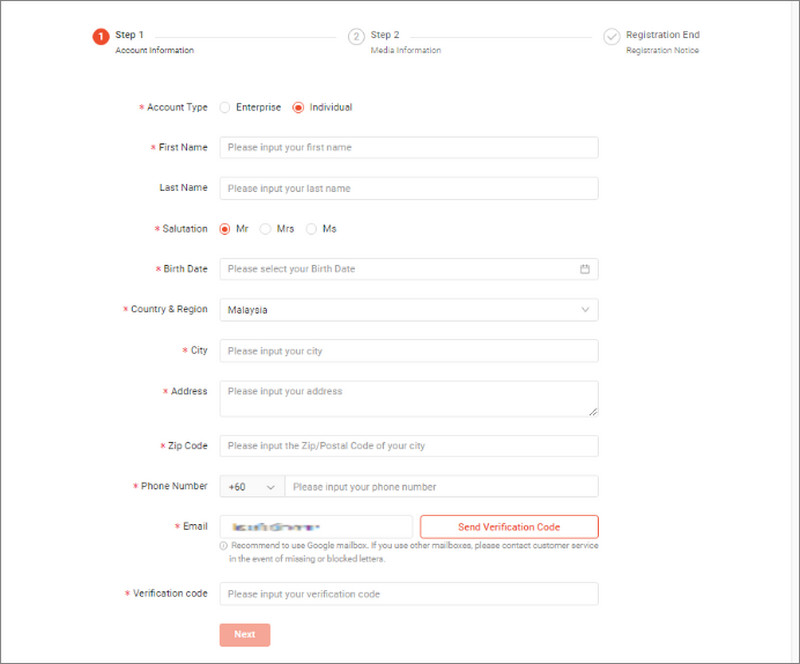Image resolution: width=800 pixels, height=664 pixels.
Task: Expand the phone country code selector
Action: click(251, 486)
